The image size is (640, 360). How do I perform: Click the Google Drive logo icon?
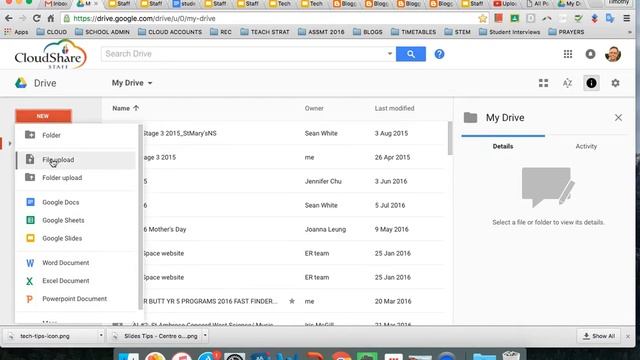[x=21, y=83]
